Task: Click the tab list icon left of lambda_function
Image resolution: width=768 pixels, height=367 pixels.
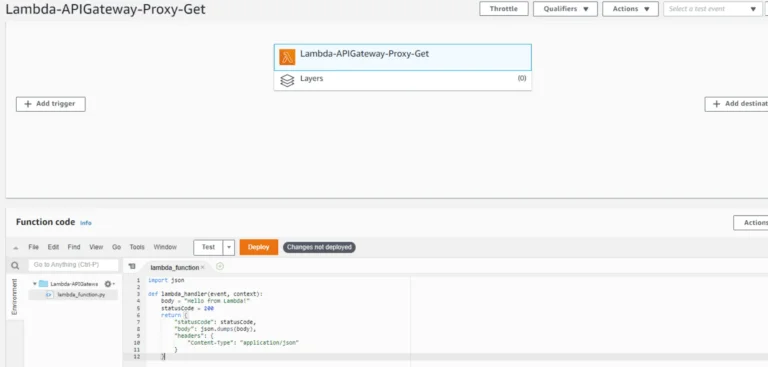Action: pos(132,267)
